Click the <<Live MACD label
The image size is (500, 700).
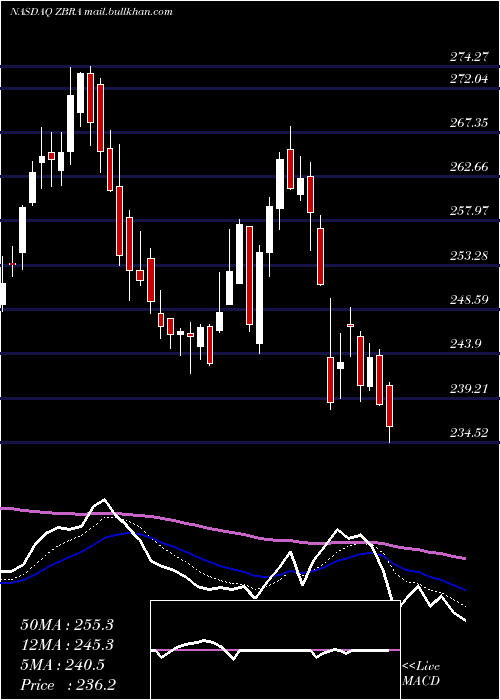pos(421,674)
